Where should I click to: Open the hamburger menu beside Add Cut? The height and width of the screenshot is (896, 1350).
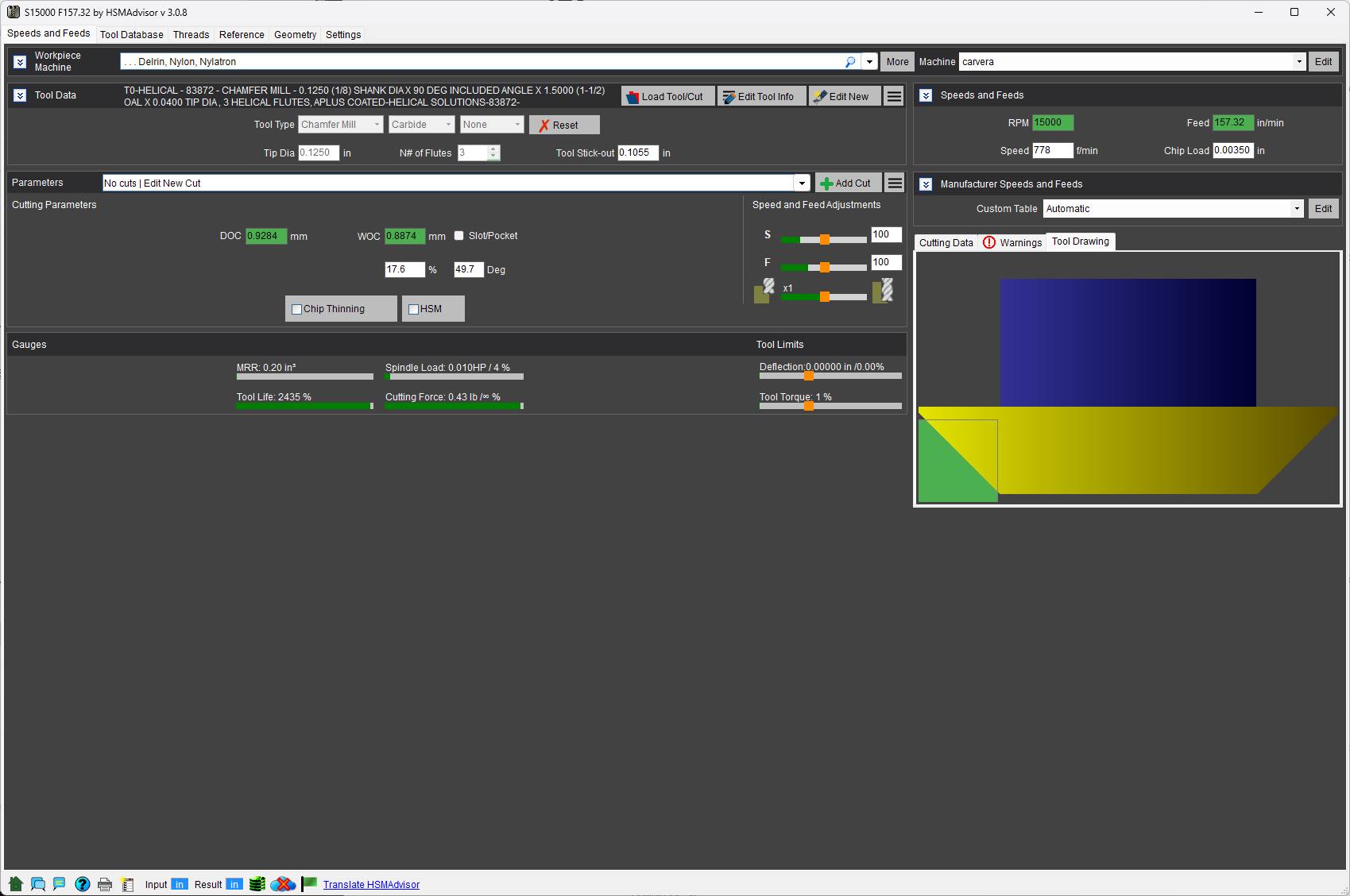[895, 183]
